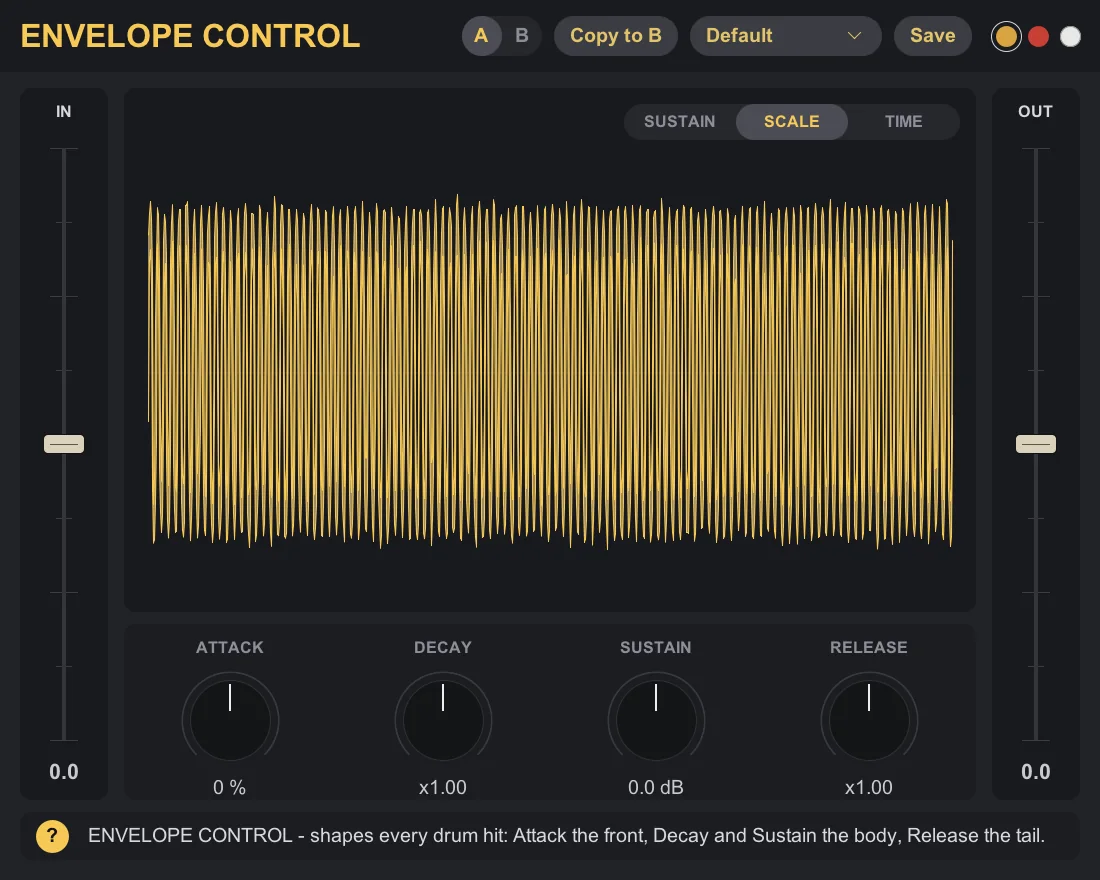Image resolution: width=1100 pixels, height=880 pixels.
Task: Click the OUT label above the fader
Action: 1035,112
